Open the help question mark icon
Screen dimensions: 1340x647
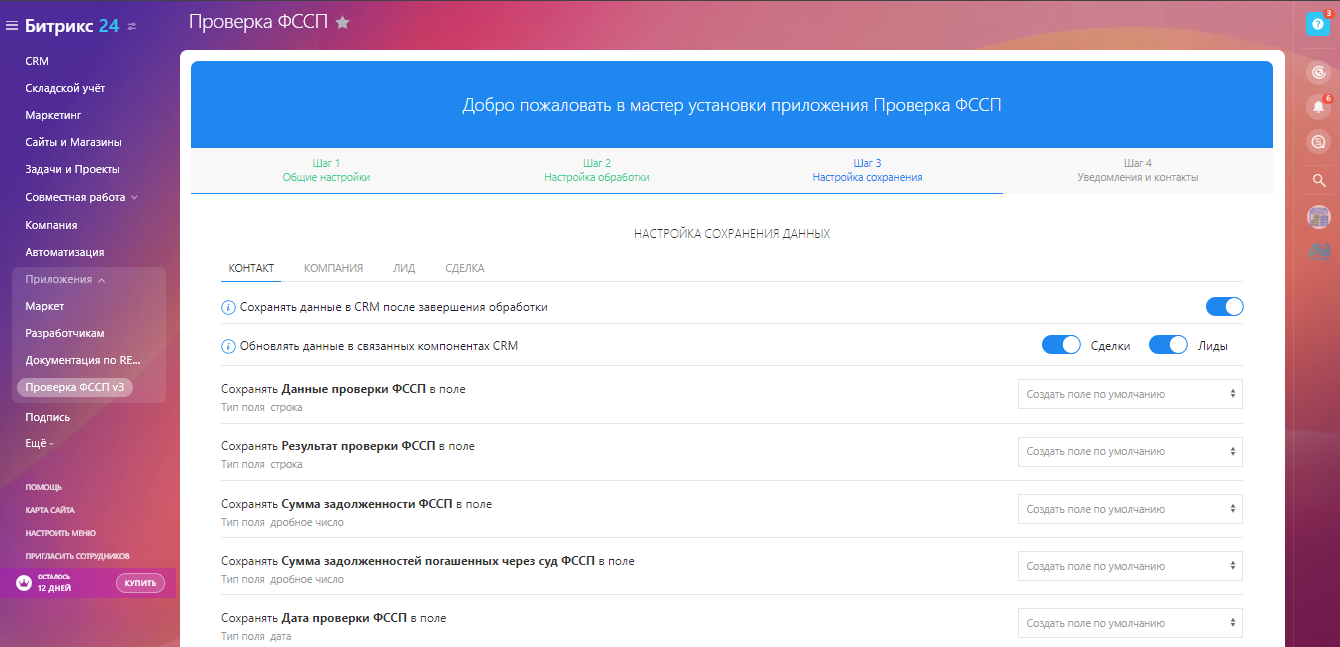pos(1318,23)
